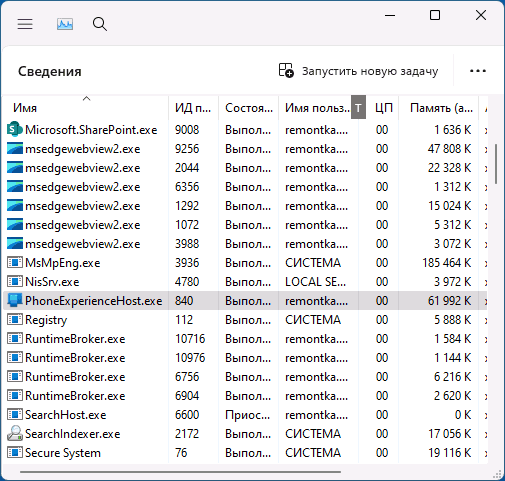The width and height of the screenshot is (505, 481).
Task: Click Приос... status of SearchHost.exe
Action: pyautogui.click(x=248, y=415)
